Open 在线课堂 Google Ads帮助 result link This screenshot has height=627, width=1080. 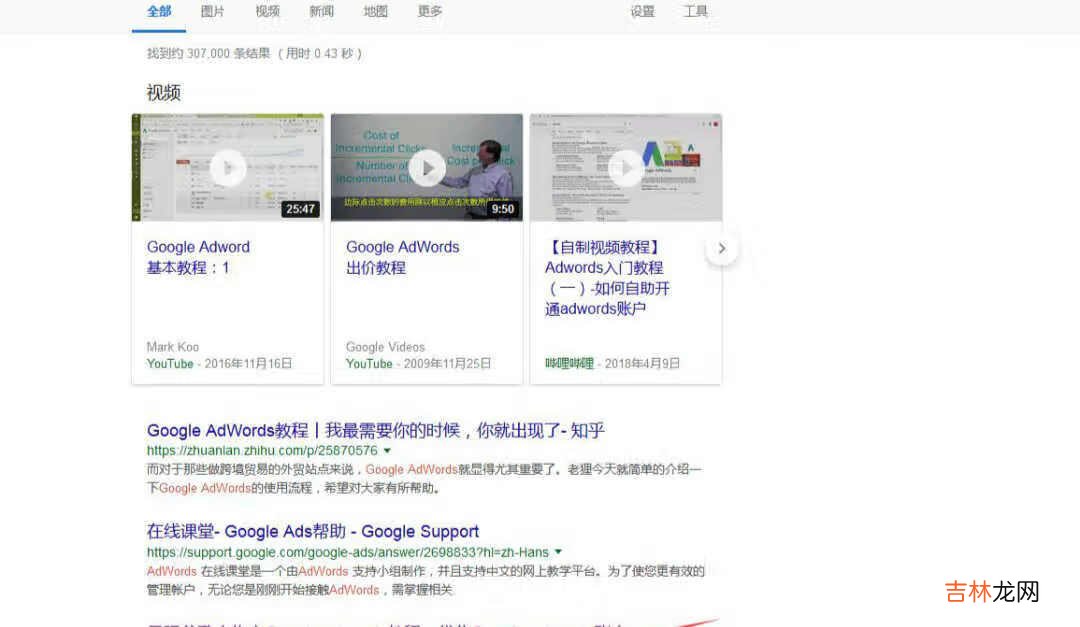pyautogui.click(x=312, y=531)
